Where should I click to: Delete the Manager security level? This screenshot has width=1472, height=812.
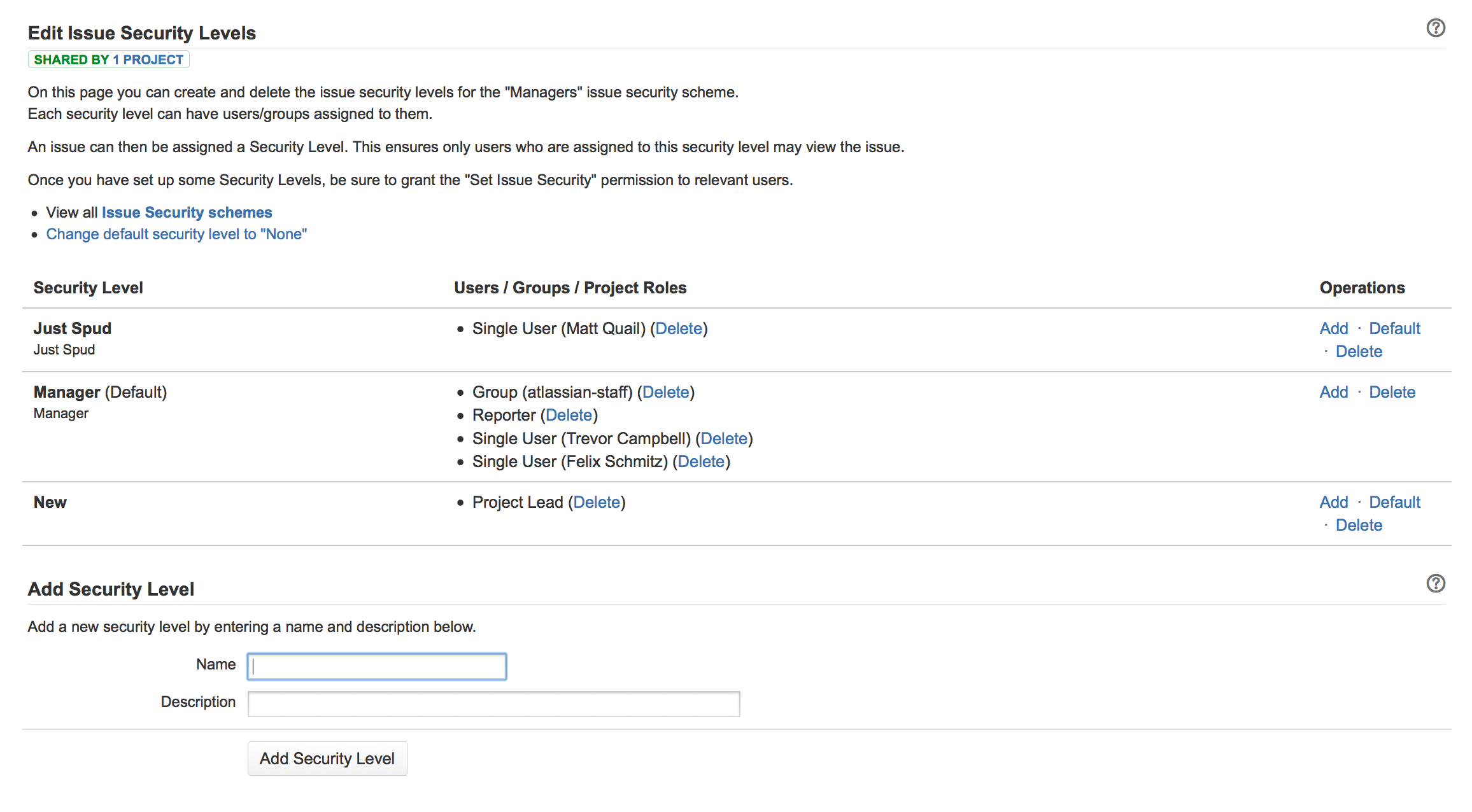pyautogui.click(x=1392, y=392)
